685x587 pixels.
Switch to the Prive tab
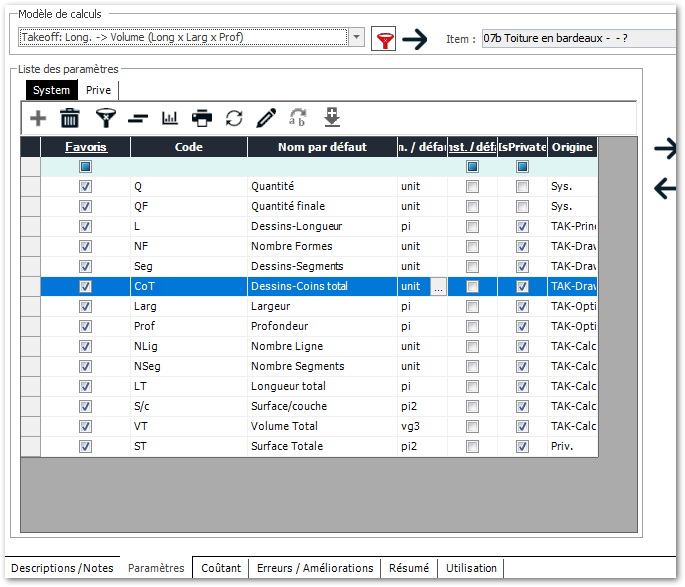98,90
